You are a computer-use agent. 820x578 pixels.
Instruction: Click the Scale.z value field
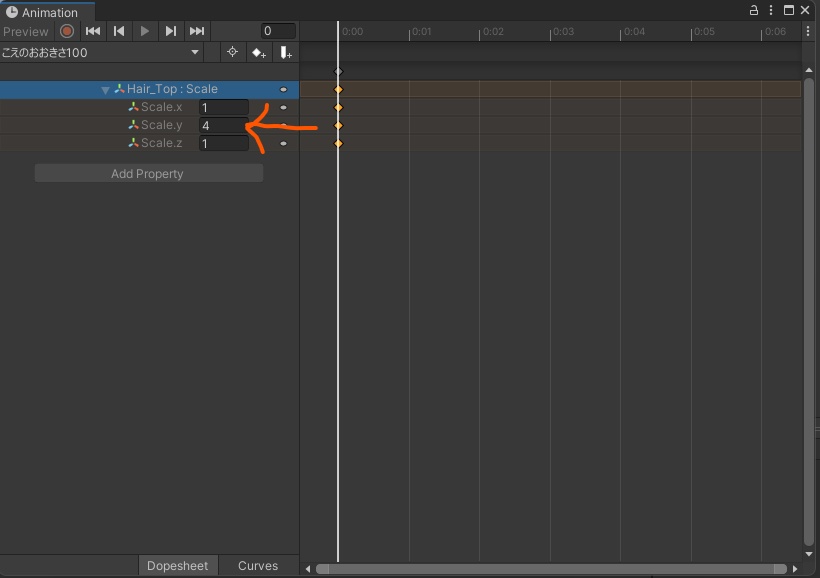[x=223, y=143]
